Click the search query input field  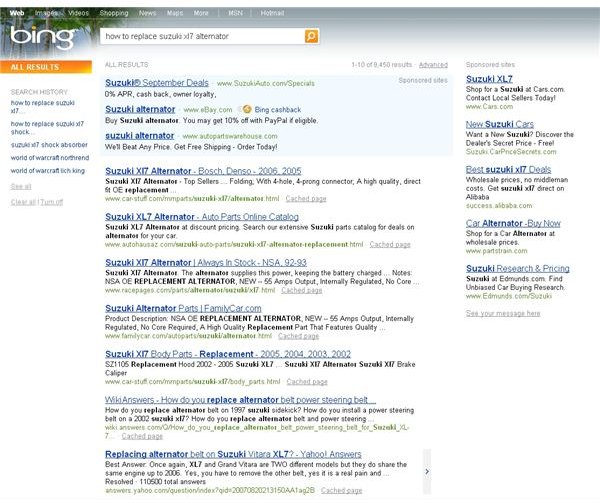click(203, 36)
